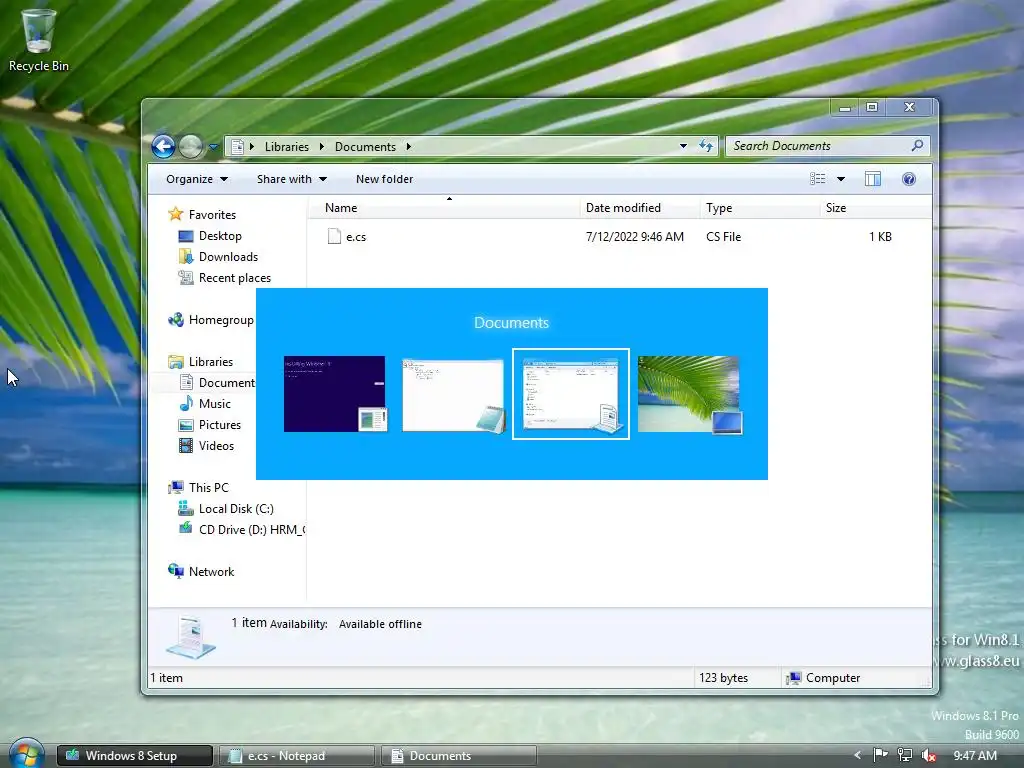
Task: Open Desktop in the navigation pane
Action: tap(220, 236)
